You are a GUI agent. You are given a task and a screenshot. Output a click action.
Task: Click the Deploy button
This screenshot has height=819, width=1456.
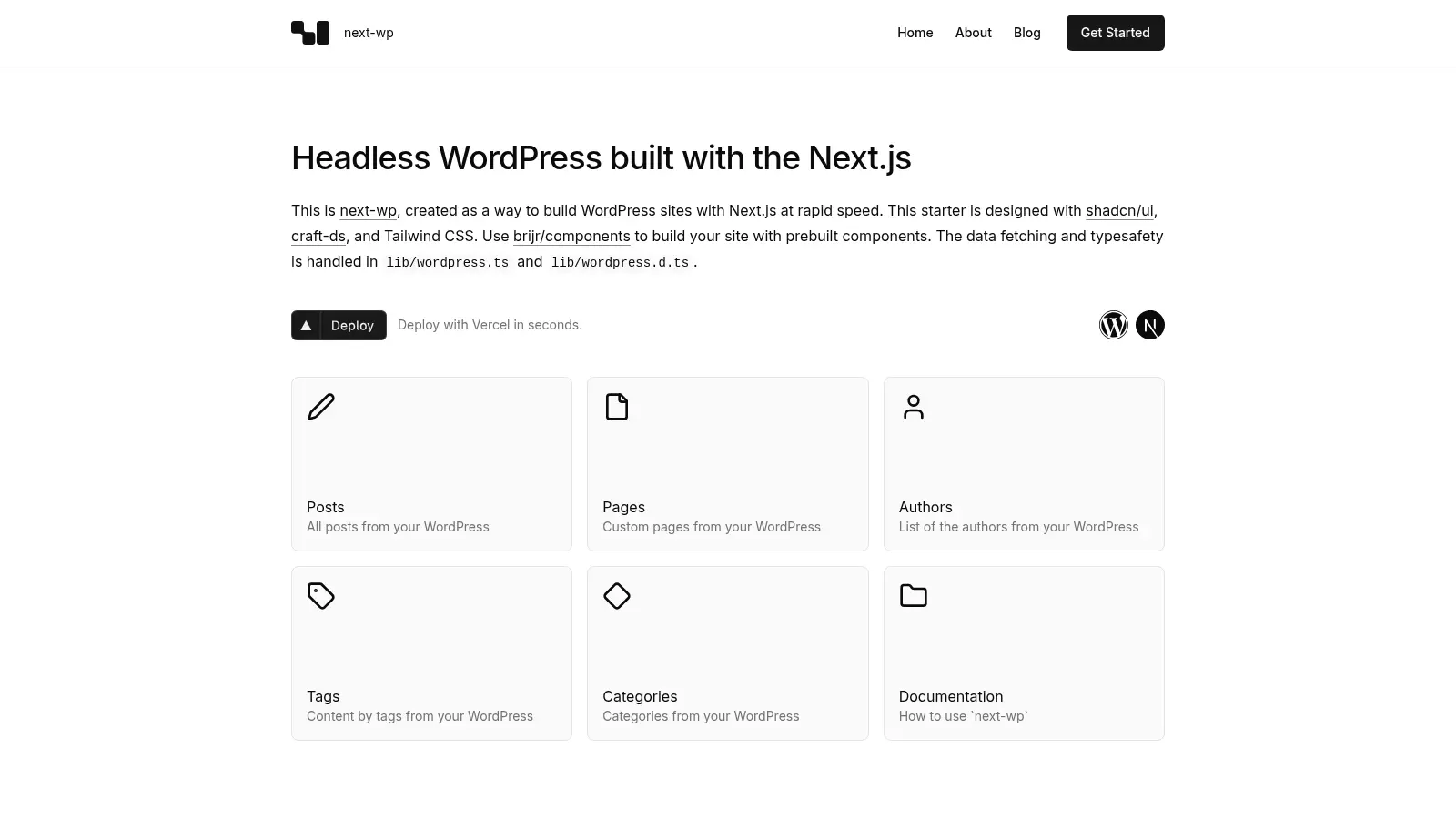pos(339,325)
